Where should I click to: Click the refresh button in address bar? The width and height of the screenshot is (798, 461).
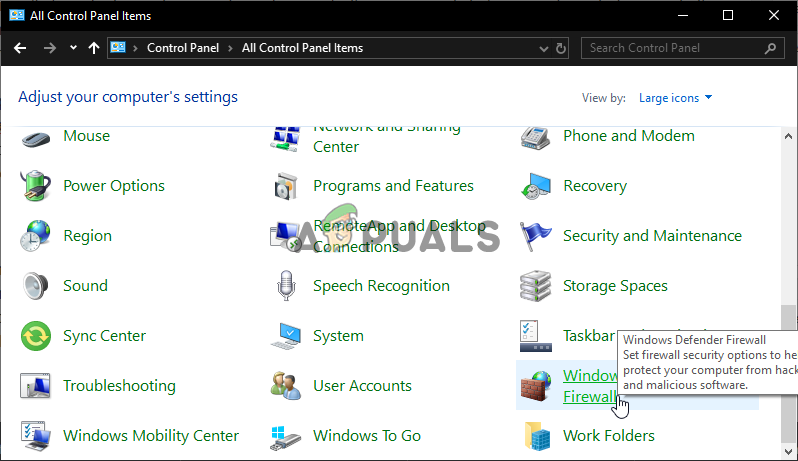(561, 48)
